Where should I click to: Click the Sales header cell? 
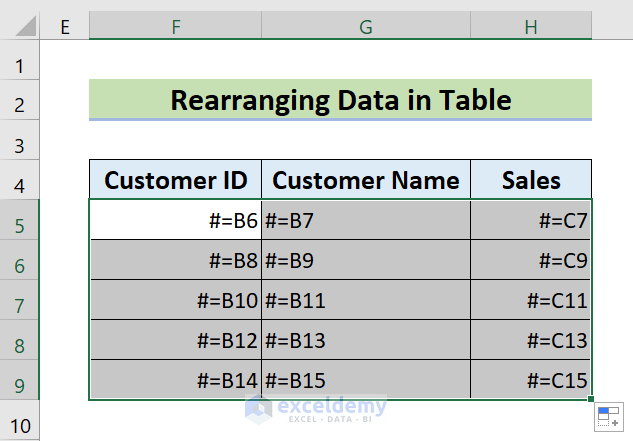point(531,180)
